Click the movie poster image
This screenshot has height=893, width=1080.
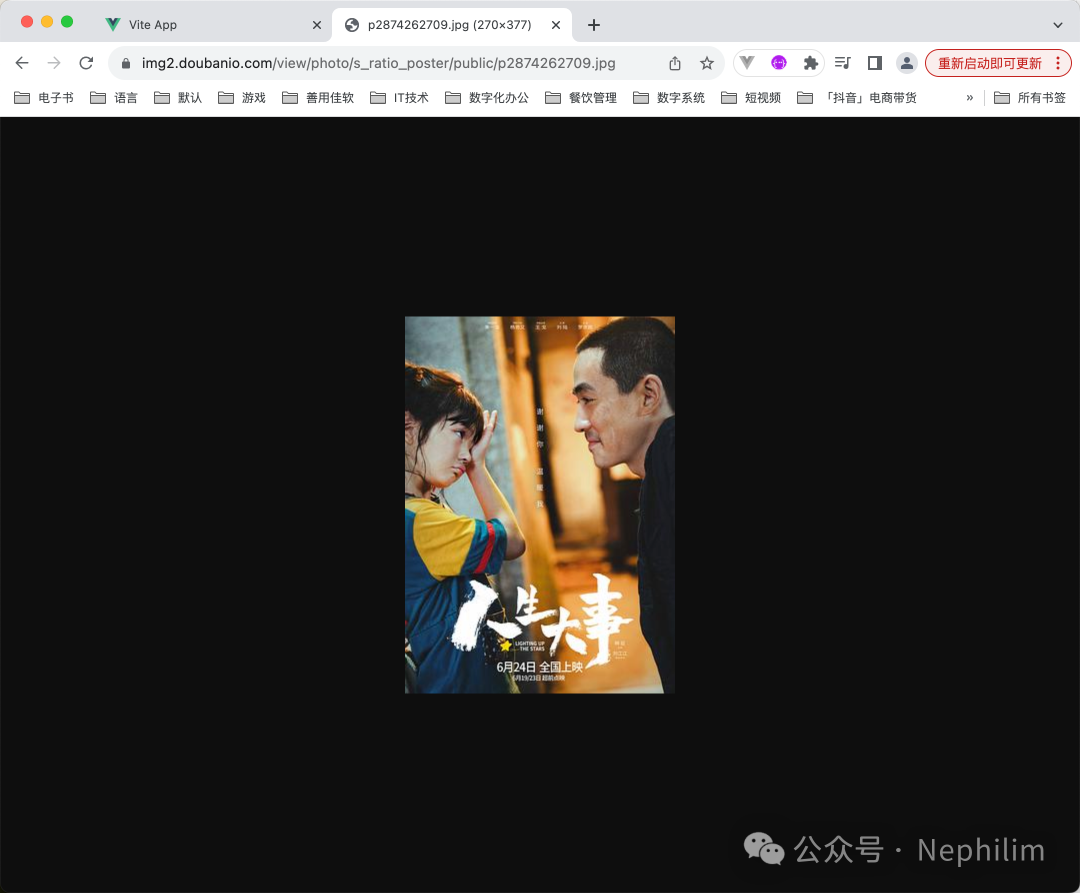coord(540,505)
